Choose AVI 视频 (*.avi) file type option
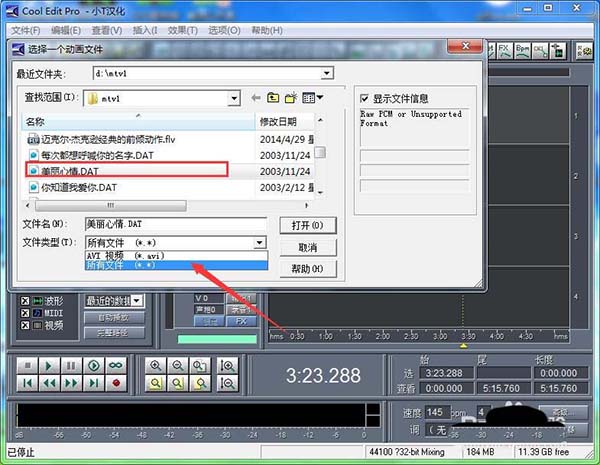The image size is (600, 465). pos(176,256)
